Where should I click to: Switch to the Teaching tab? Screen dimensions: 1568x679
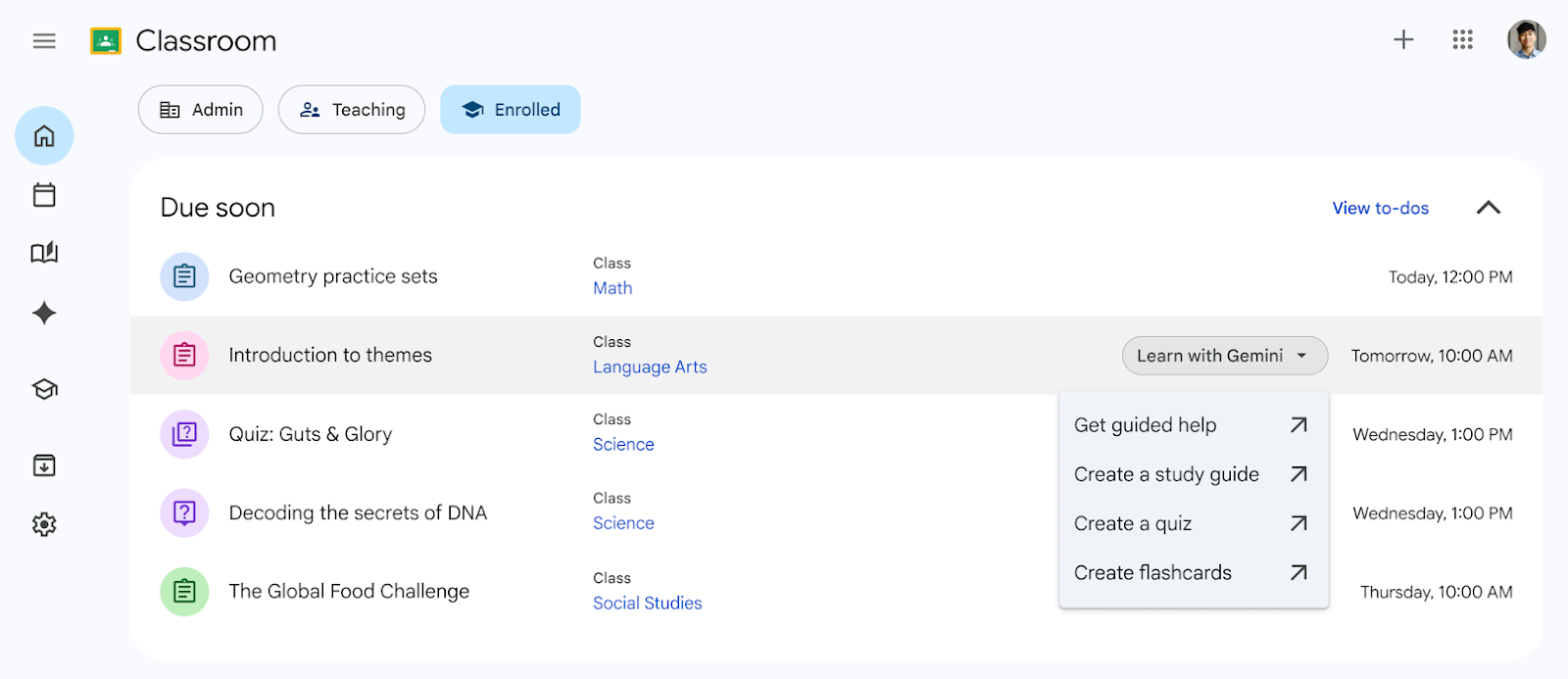(x=352, y=110)
